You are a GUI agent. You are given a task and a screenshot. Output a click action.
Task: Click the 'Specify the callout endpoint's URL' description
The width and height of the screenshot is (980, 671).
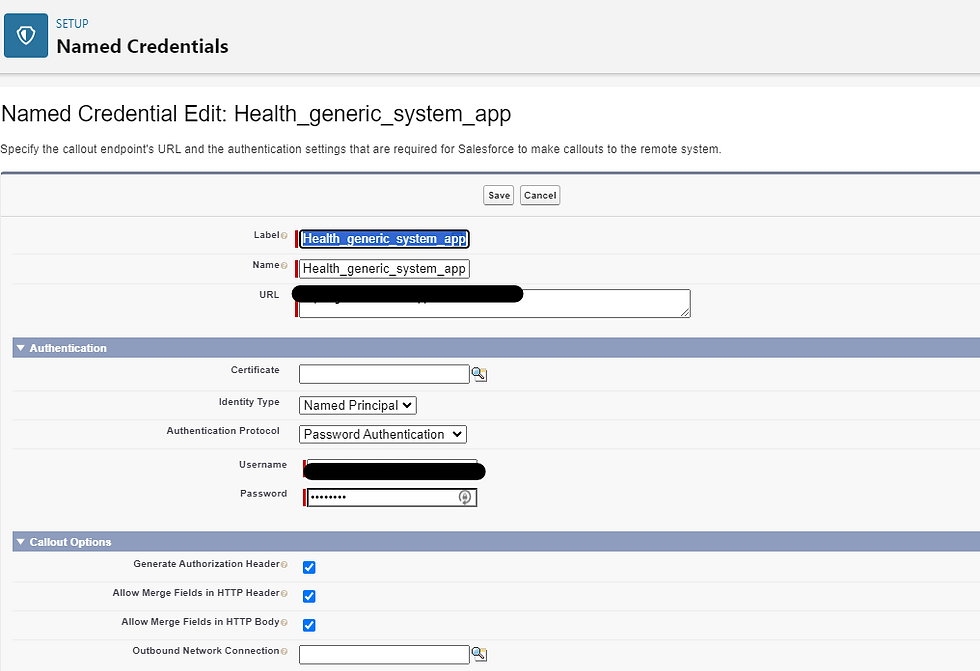tap(361, 149)
